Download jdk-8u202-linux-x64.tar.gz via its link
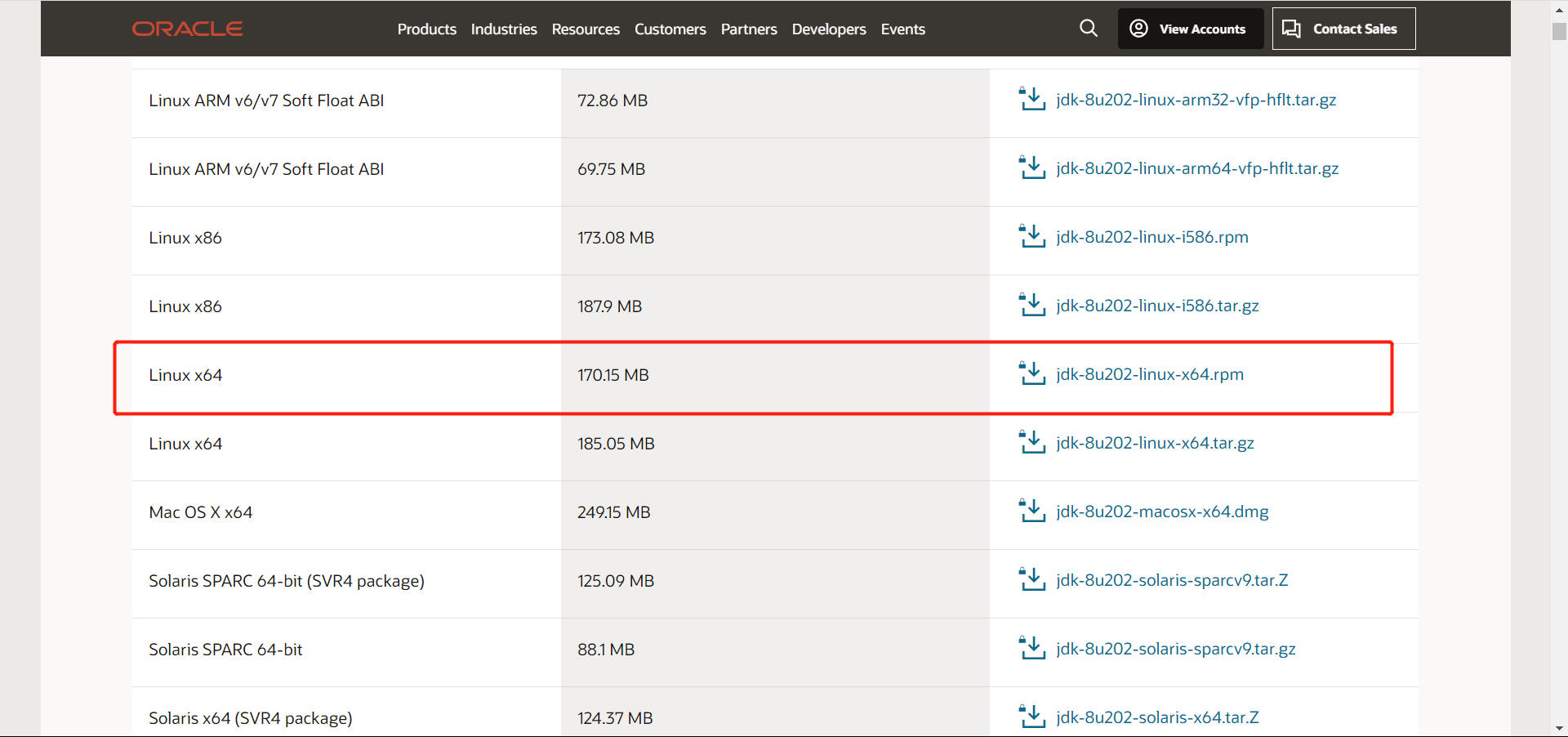 1155,443
